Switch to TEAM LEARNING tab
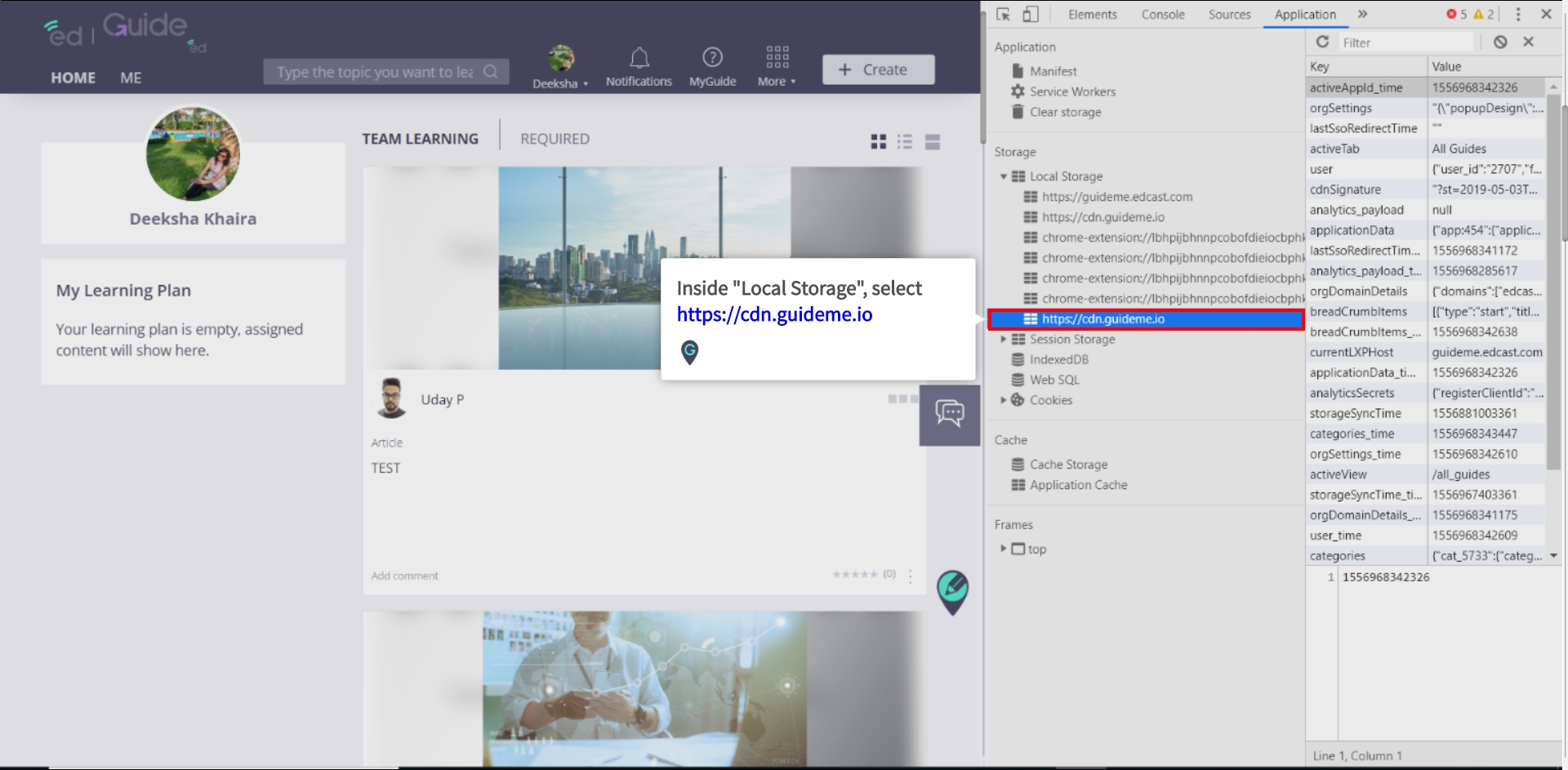This screenshot has height=770, width=1568. point(420,139)
